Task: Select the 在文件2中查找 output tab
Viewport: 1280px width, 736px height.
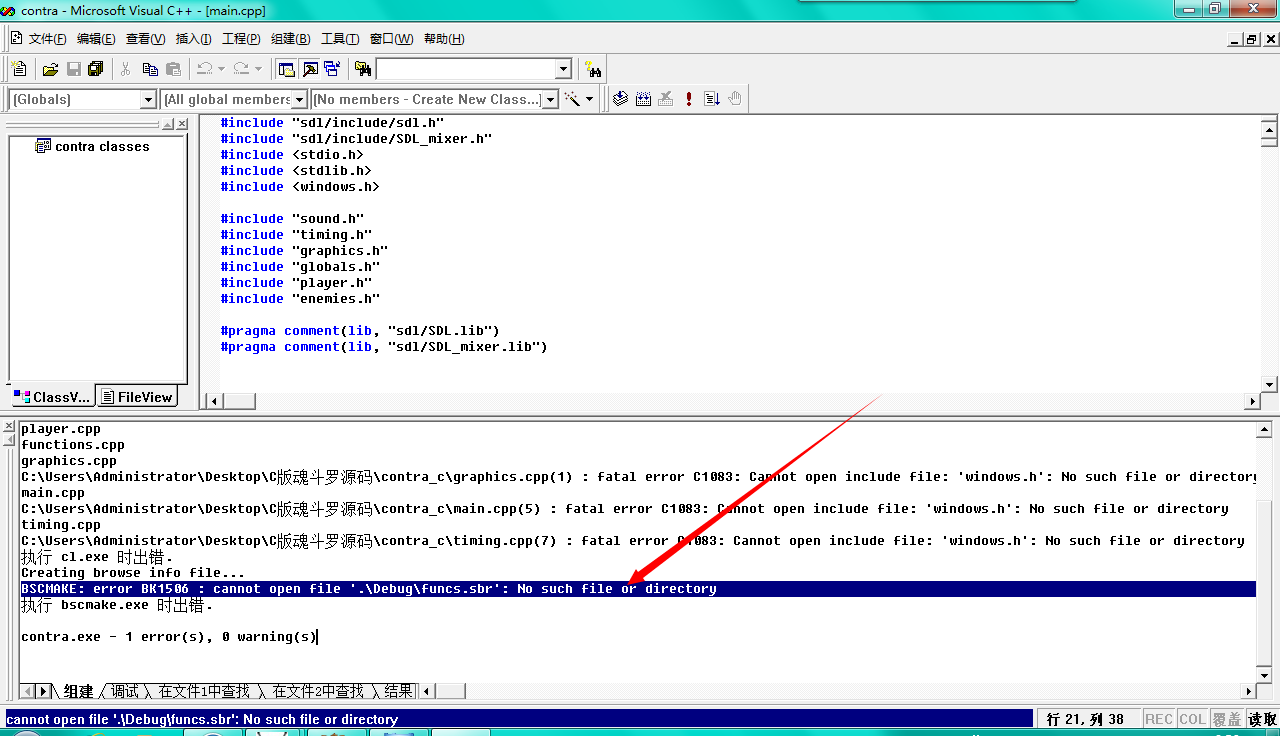Action: pyautogui.click(x=318, y=691)
